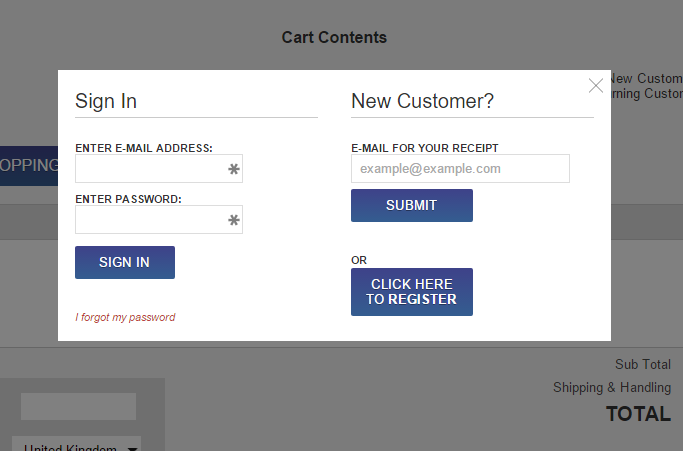
Task: Select the Click Here to Register button
Action: tap(411, 292)
